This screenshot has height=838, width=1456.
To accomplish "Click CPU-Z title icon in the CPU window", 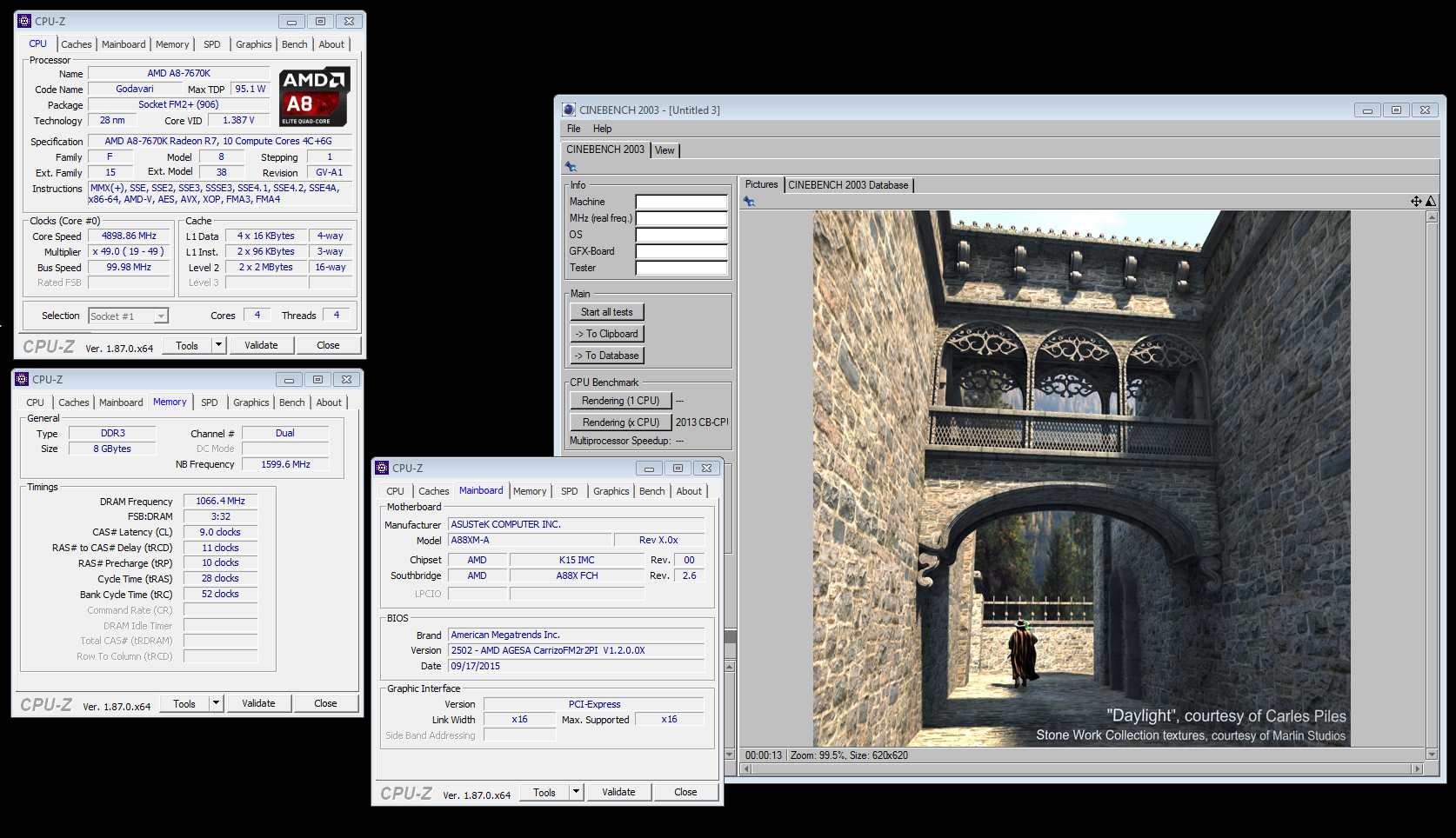I will coord(24,21).
